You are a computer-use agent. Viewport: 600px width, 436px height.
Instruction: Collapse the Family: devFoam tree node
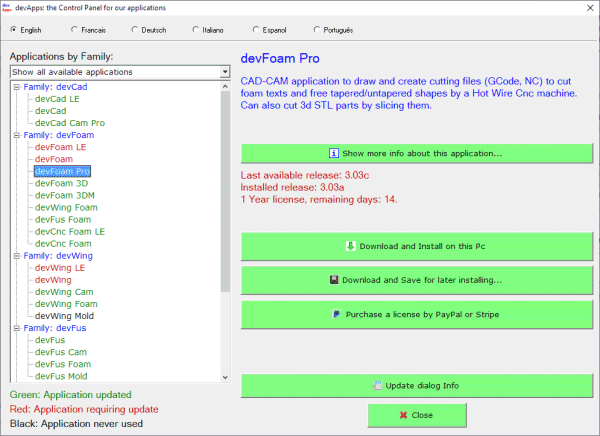16,135
